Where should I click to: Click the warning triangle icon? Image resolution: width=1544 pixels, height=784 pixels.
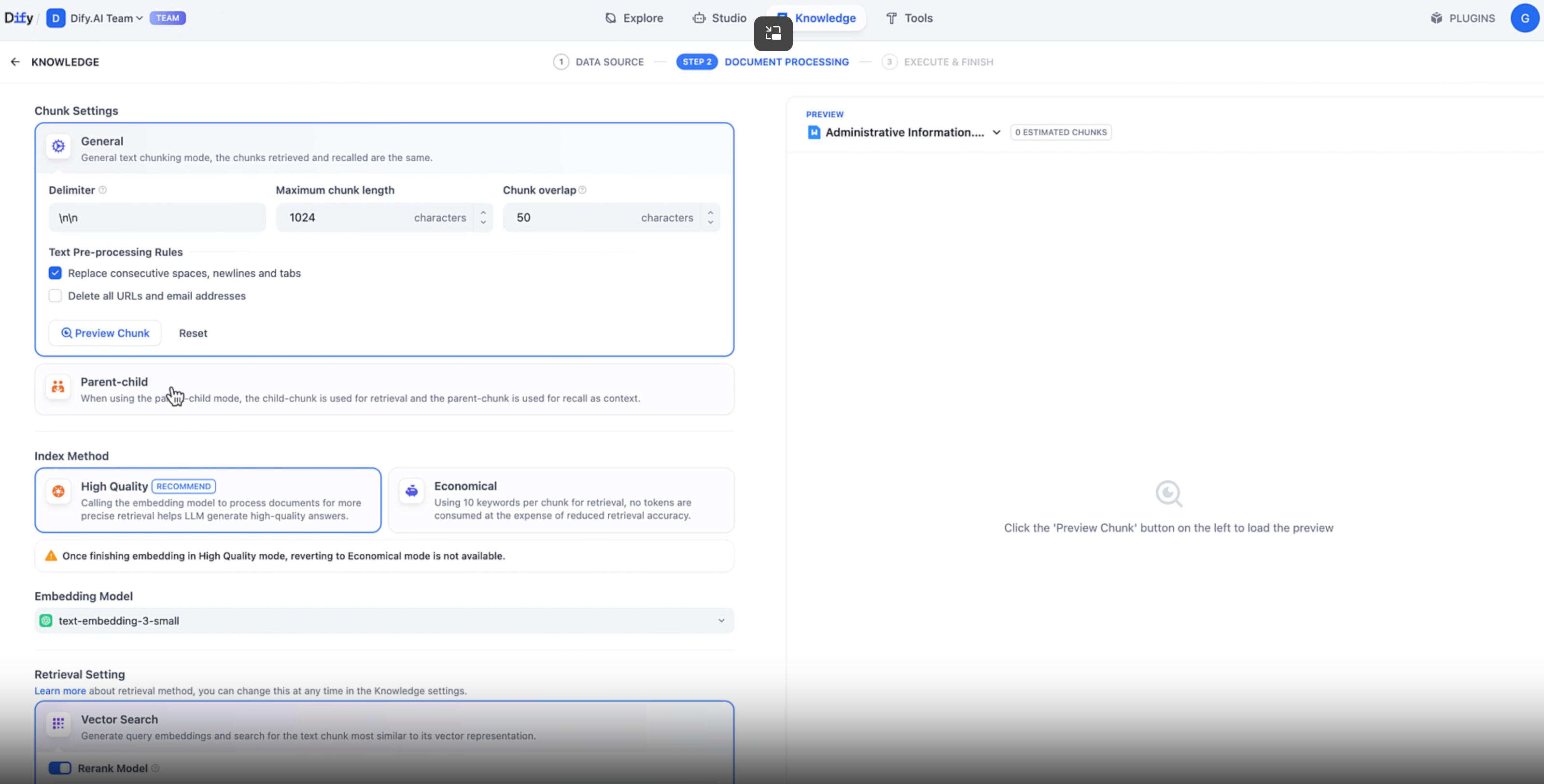[x=51, y=556]
